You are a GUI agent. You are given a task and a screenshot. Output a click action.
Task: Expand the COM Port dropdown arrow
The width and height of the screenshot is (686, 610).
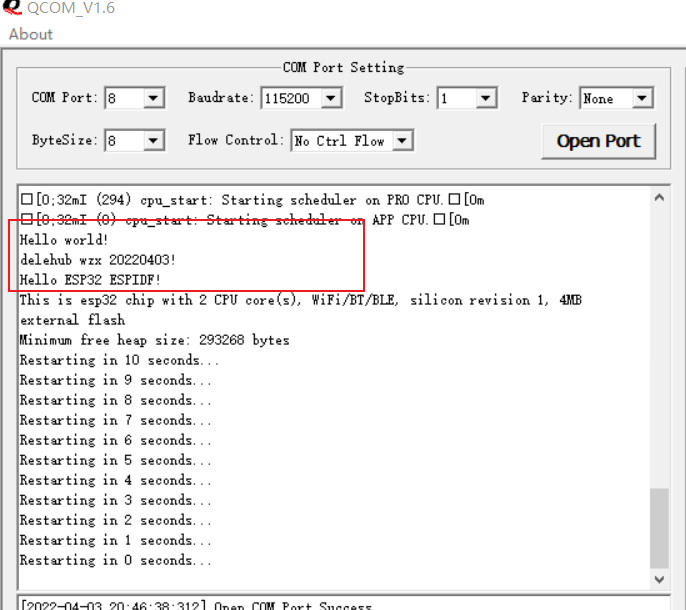(153, 98)
